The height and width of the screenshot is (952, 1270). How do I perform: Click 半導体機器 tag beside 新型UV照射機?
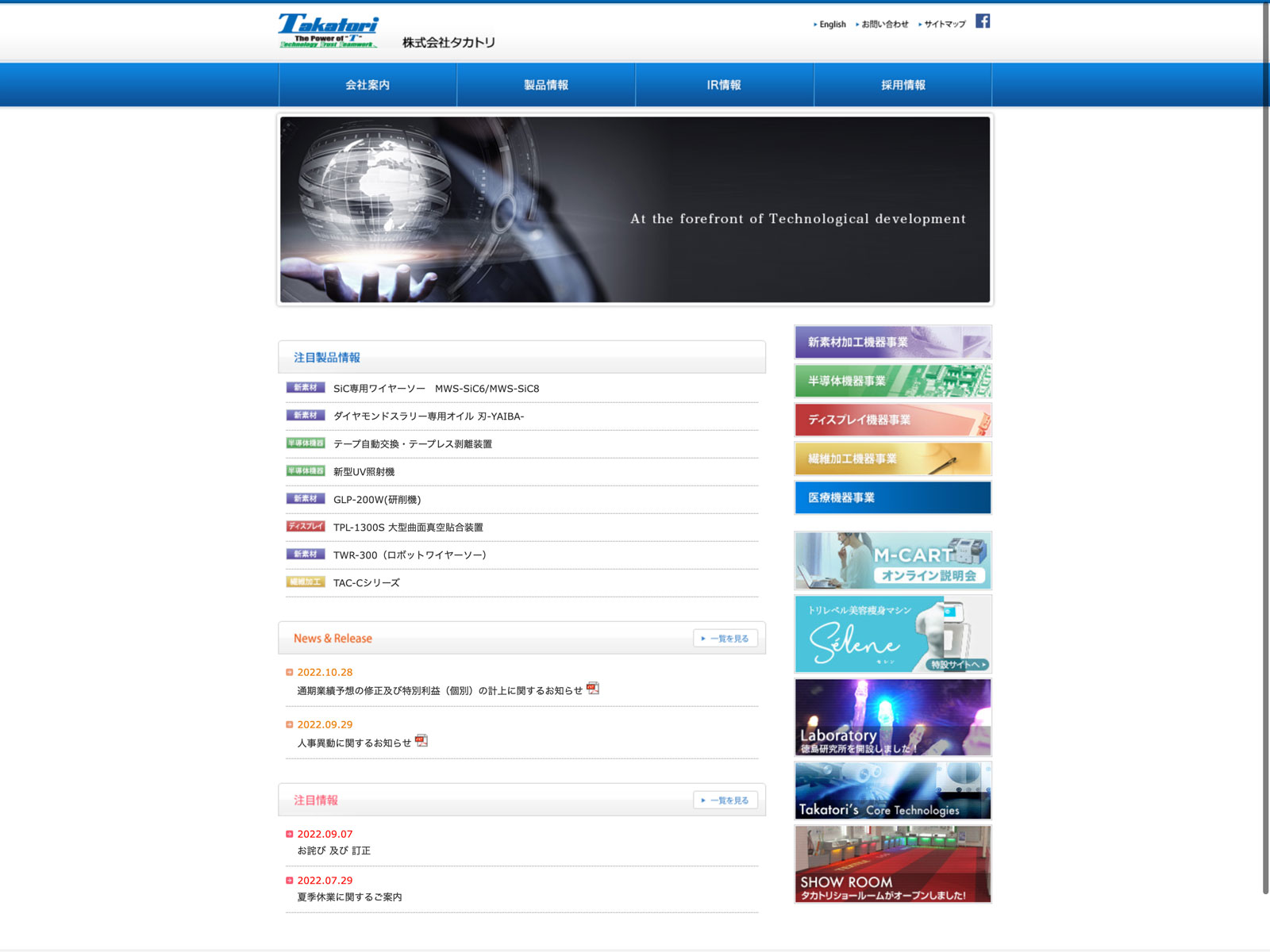coord(306,471)
